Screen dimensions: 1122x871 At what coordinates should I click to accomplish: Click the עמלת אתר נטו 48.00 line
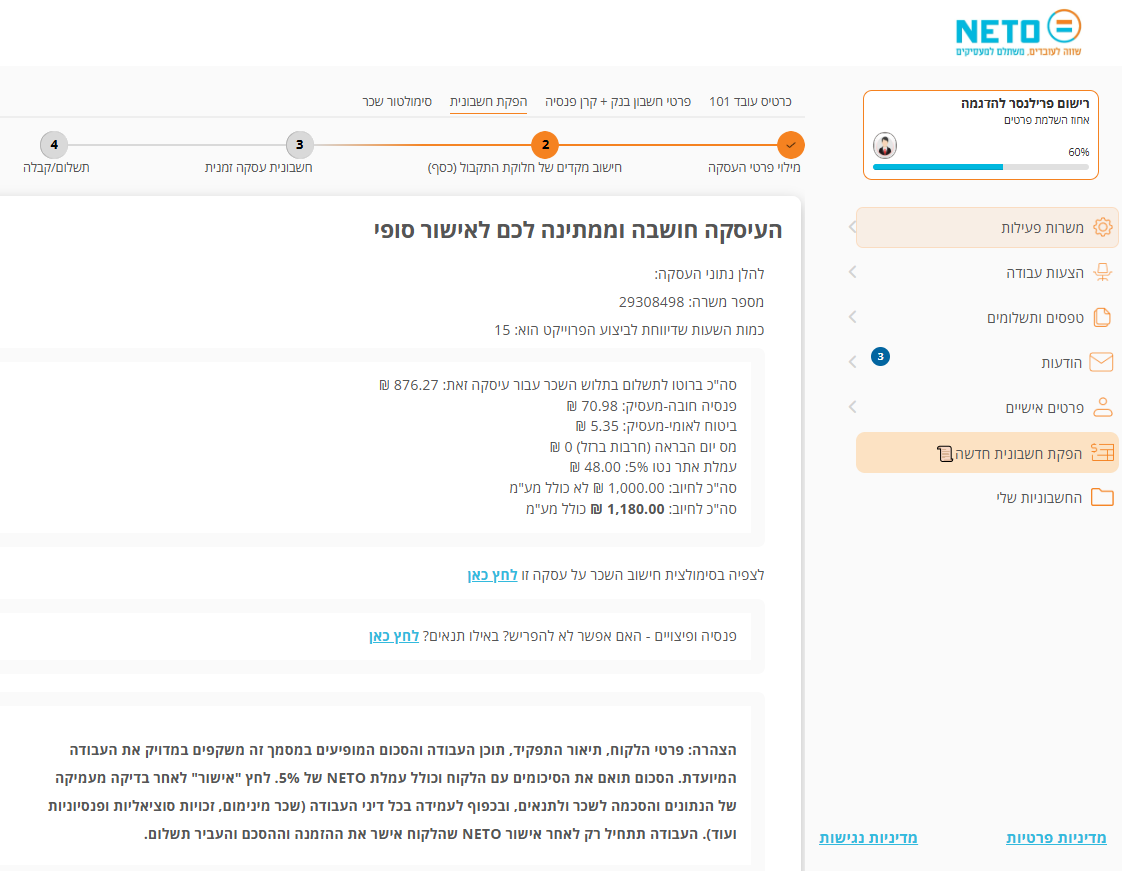[653, 467]
